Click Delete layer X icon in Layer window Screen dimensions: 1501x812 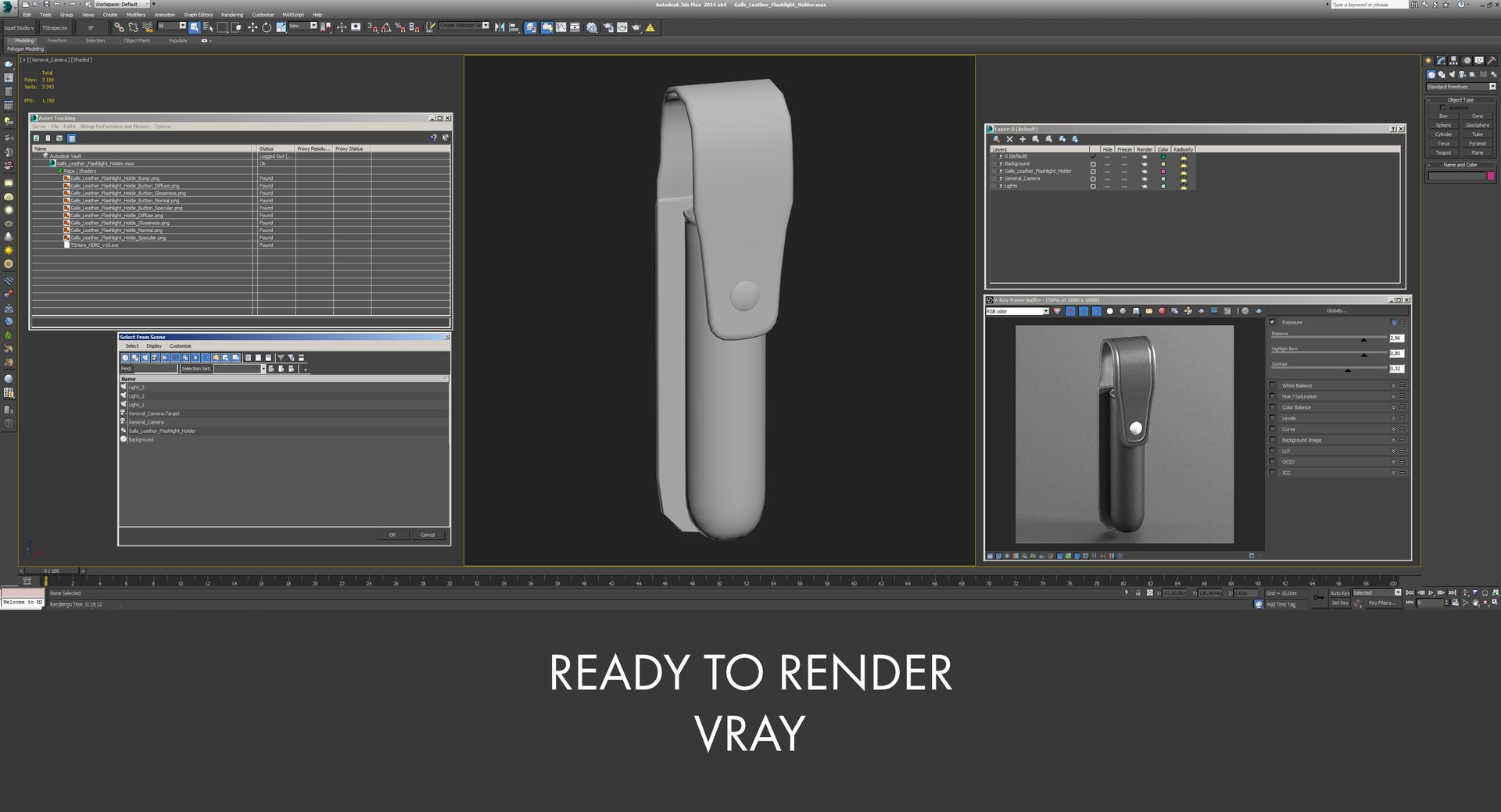point(1009,139)
